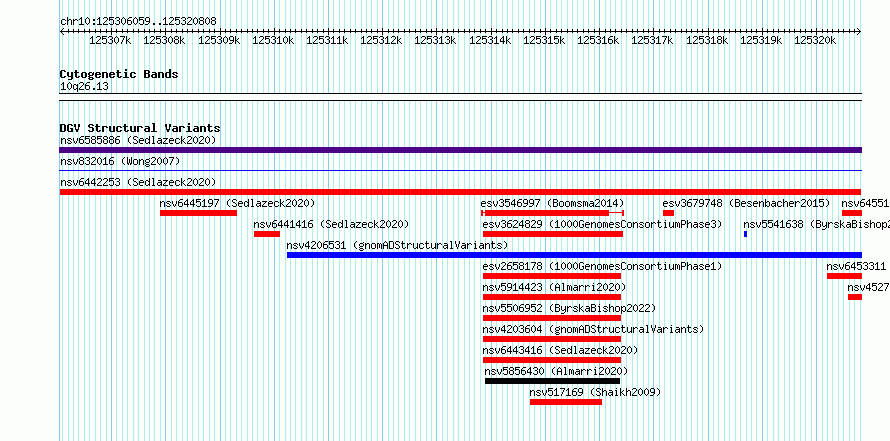The width and height of the screenshot is (890, 441).
Task: Open esv2658178 (1000GenomesConsortiumPhase1) label
Action: coord(602,266)
